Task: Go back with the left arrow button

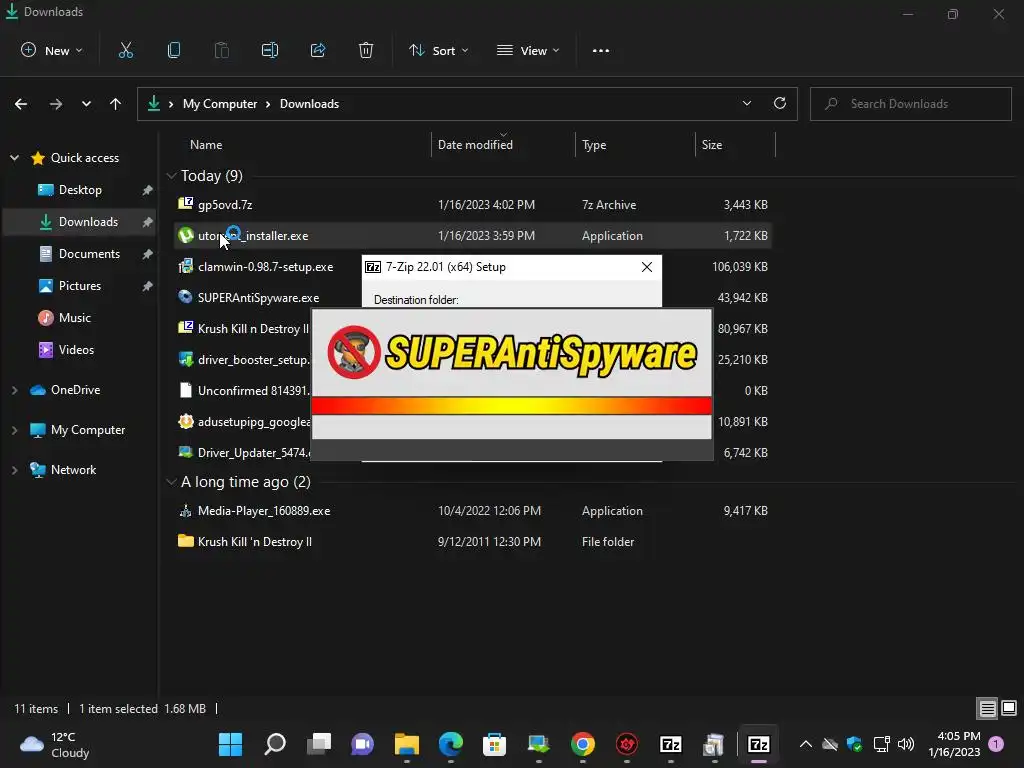Action: point(21,104)
